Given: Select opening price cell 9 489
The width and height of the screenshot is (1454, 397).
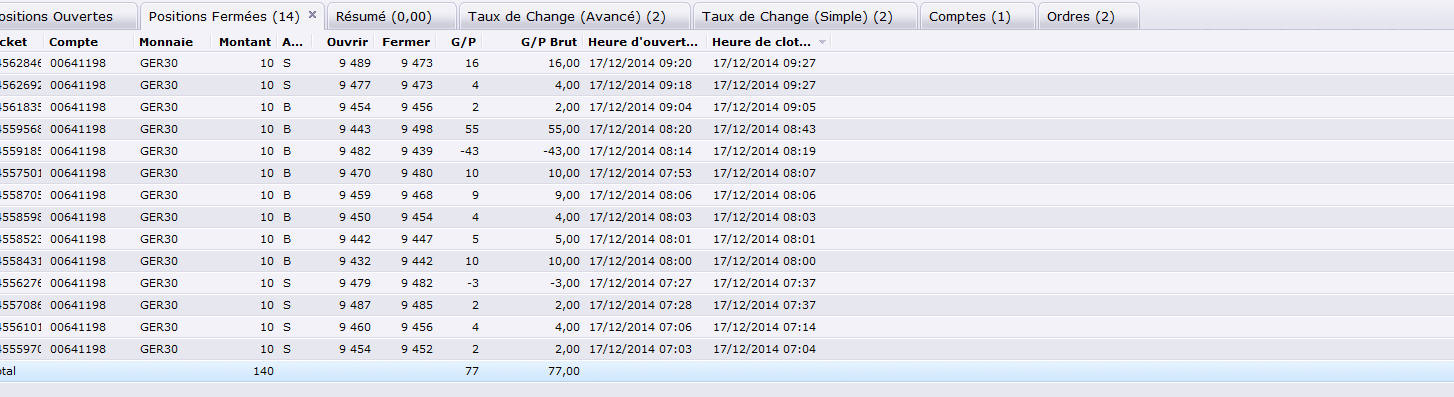Looking at the screenshot, I should pos(354,63).
